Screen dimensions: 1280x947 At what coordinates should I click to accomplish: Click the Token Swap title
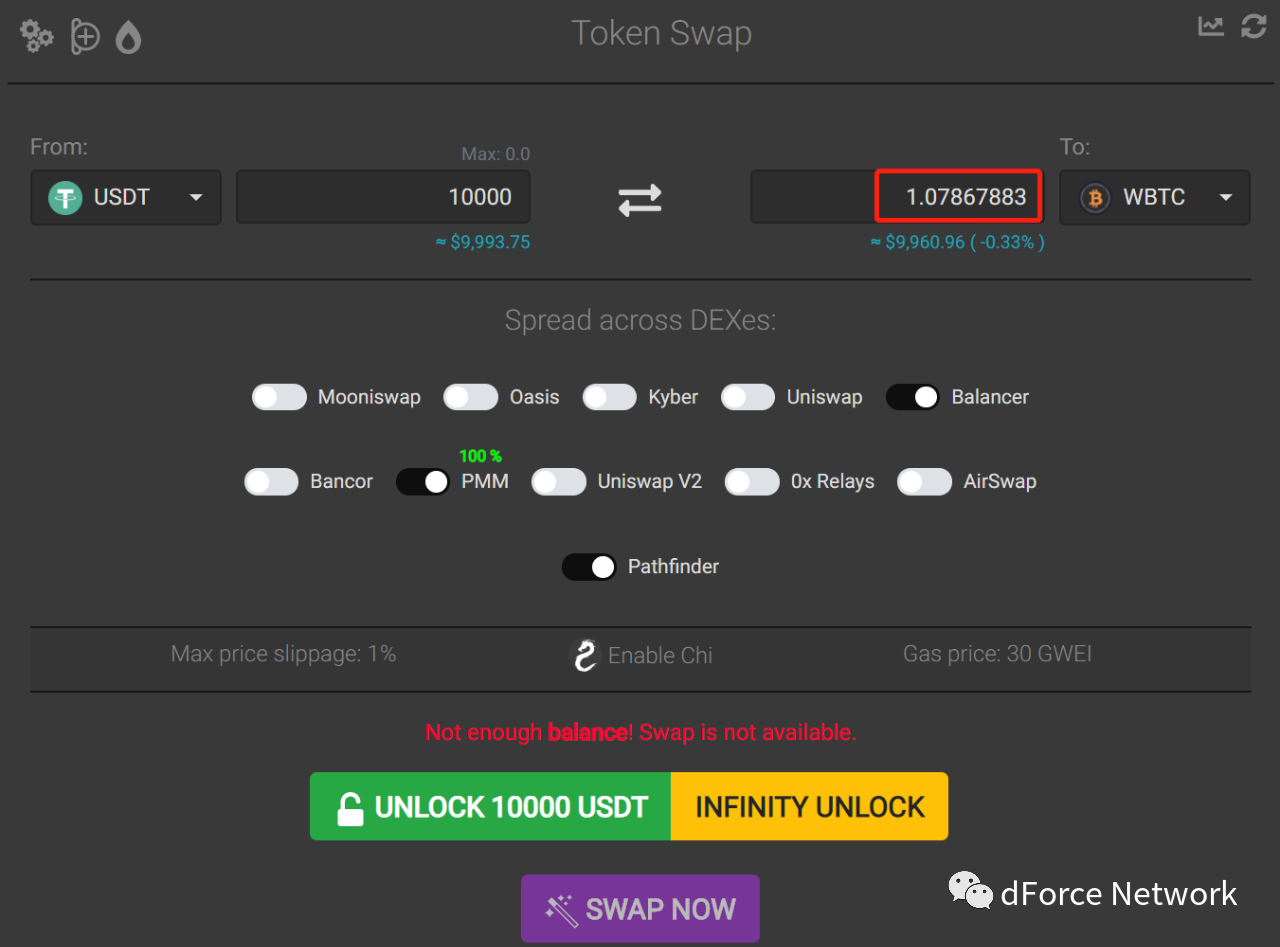pyautogui.click(x=661, y=33)
